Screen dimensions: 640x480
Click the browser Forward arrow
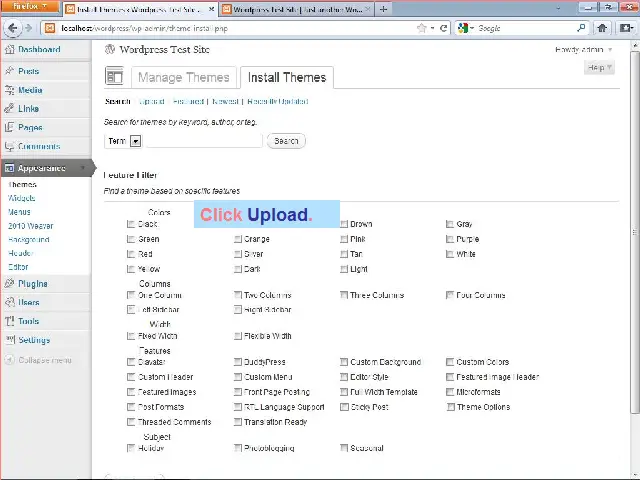coord(28,28)
